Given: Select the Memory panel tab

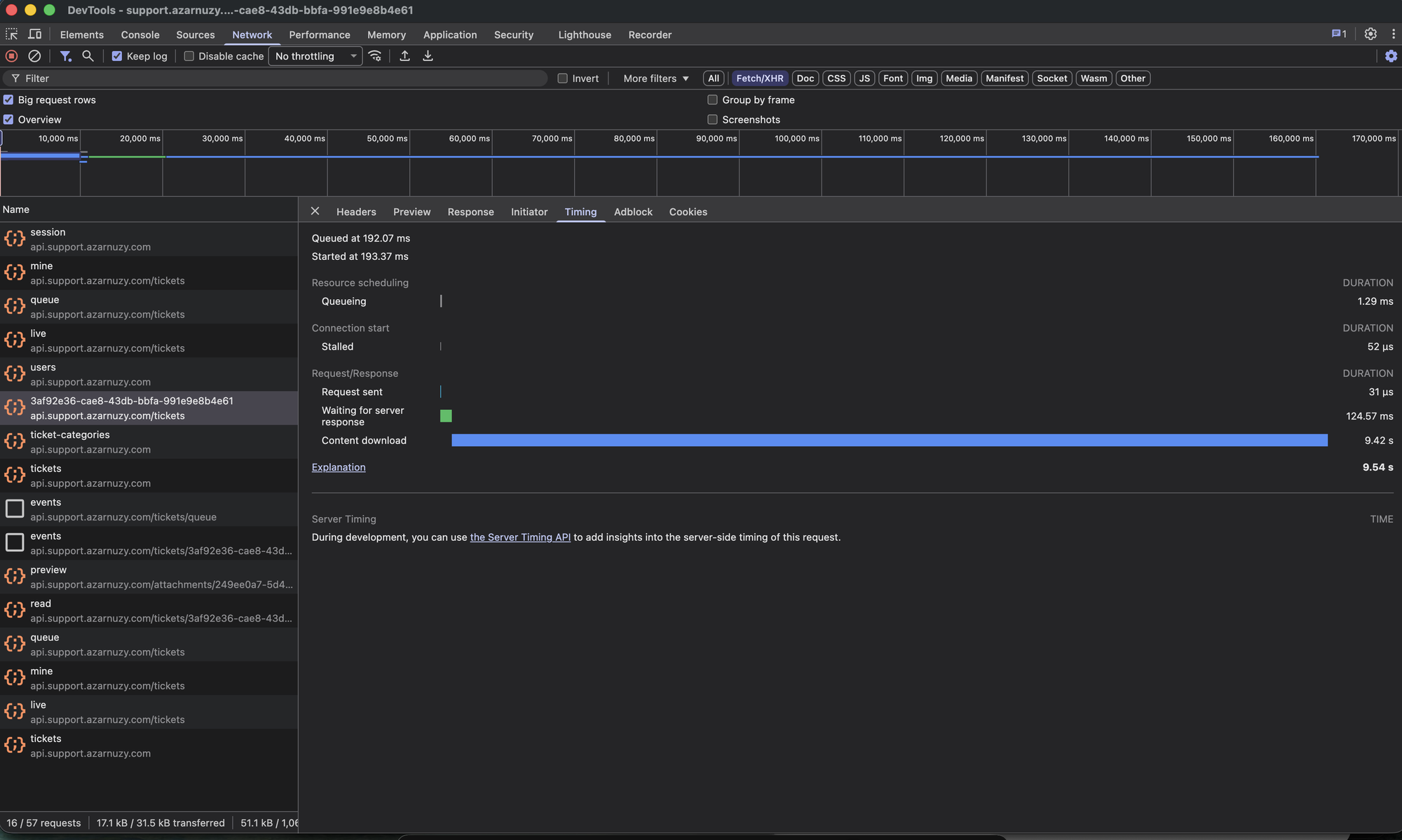Looking at the screenshot, I should pos(386,34).
